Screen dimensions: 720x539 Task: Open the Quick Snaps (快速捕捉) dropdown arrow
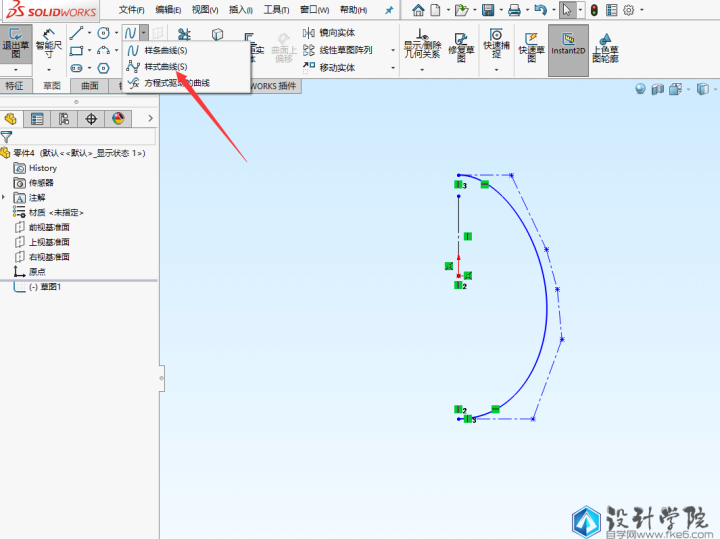coord(495,71)
